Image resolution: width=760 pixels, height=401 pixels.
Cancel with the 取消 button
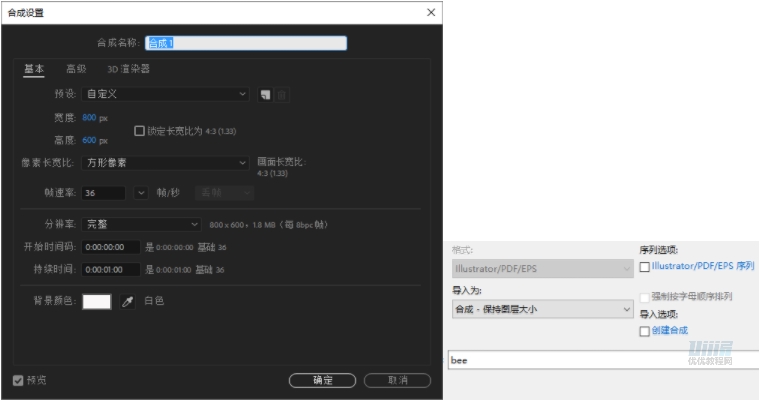397,381
